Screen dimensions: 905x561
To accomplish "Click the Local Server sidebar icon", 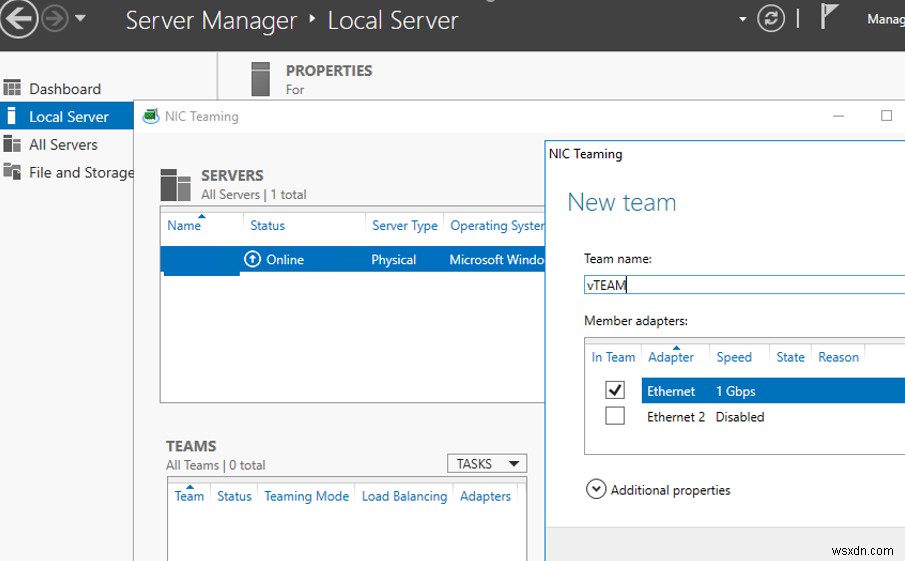I will pos(11,115).
